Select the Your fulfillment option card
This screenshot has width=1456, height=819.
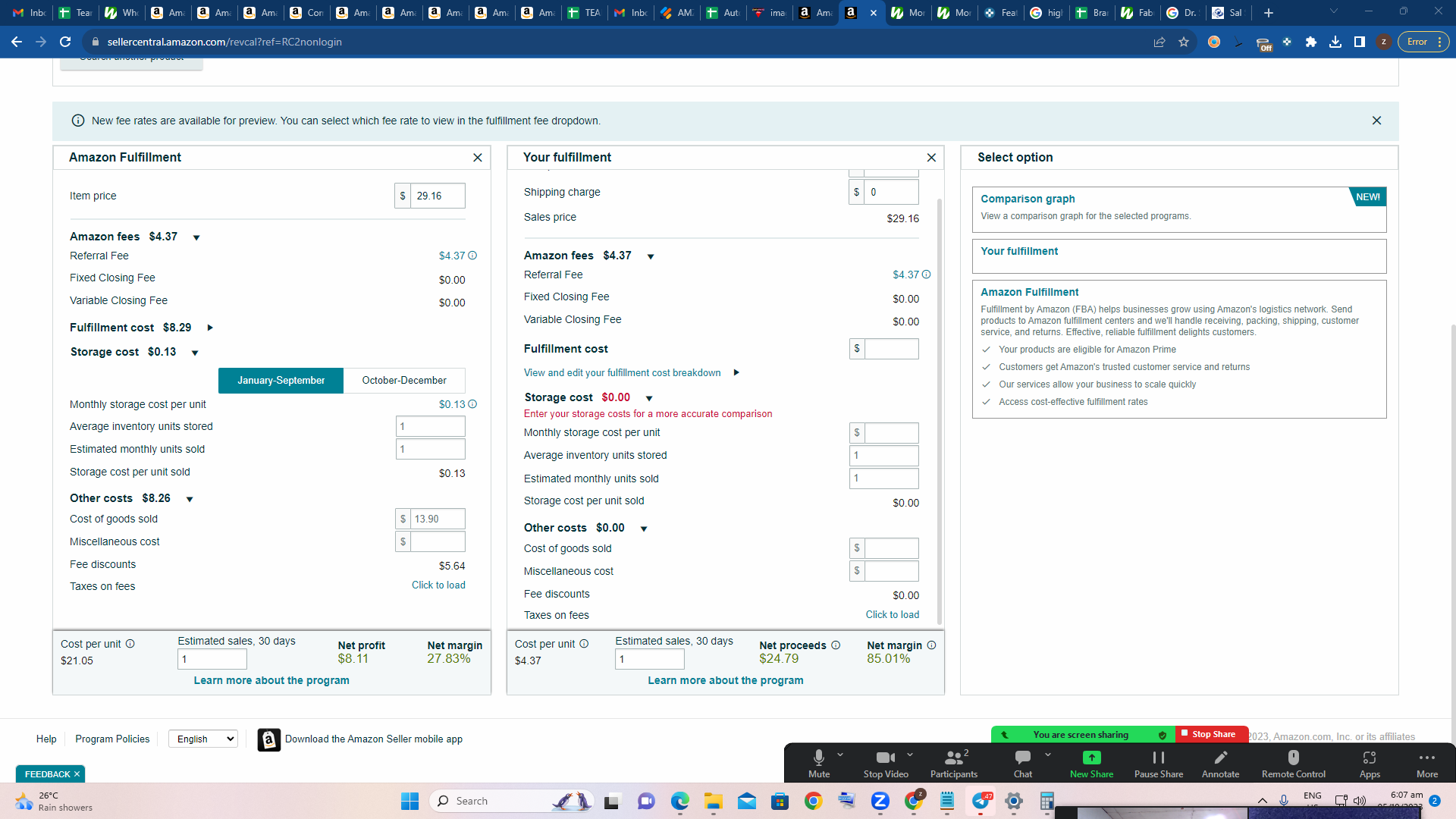click(x=1179, y=256)
